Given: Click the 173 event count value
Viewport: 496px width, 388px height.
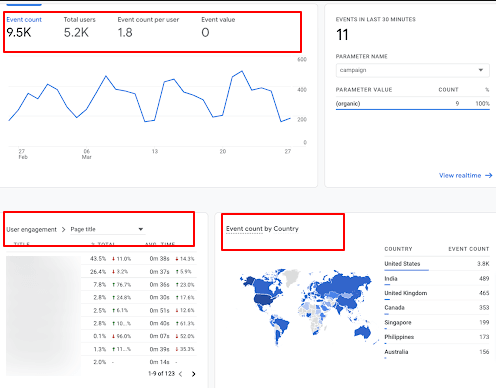Looking at the screenshot, I should click(484, 337).
